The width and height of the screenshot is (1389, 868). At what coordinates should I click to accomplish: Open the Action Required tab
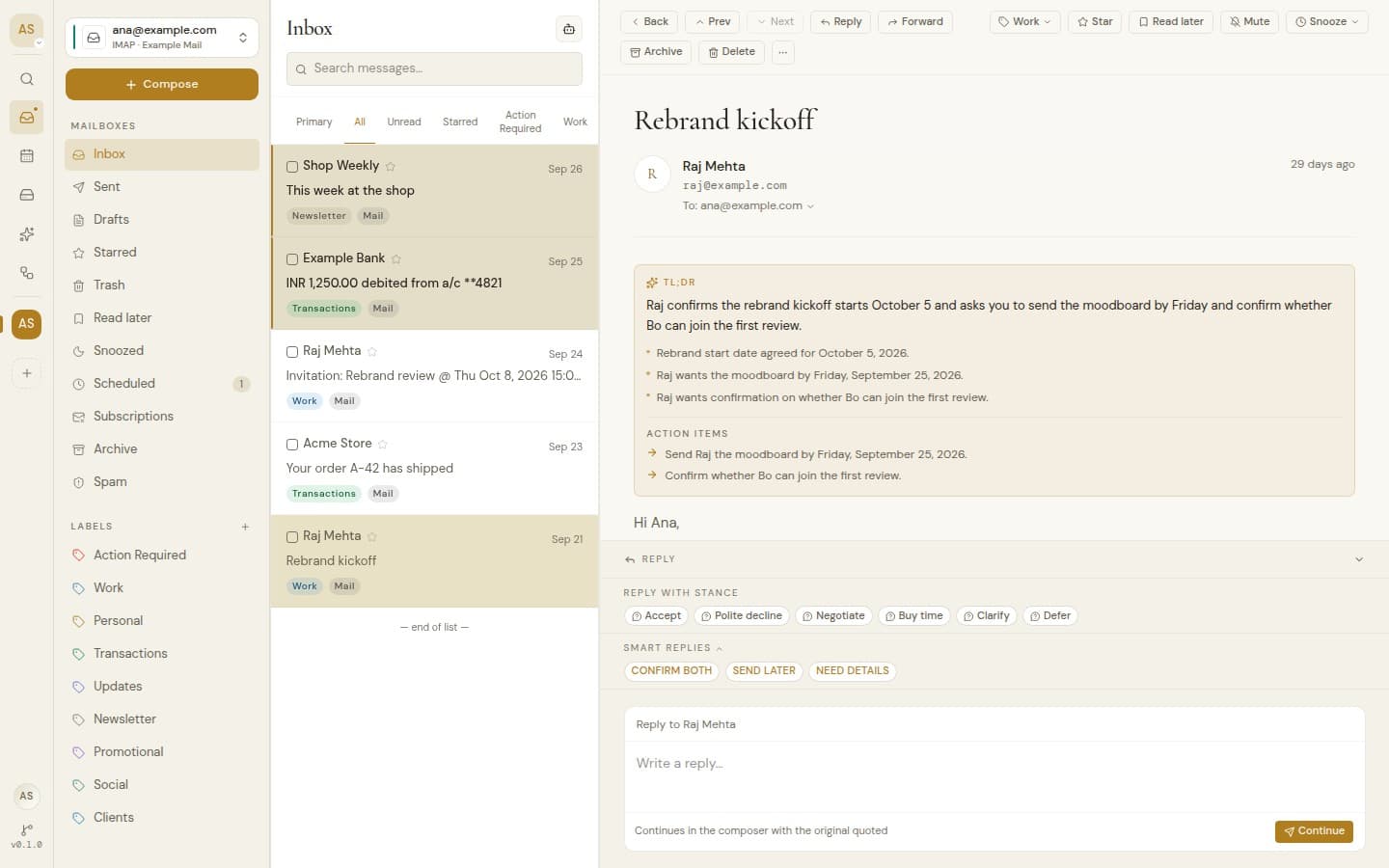520,122
